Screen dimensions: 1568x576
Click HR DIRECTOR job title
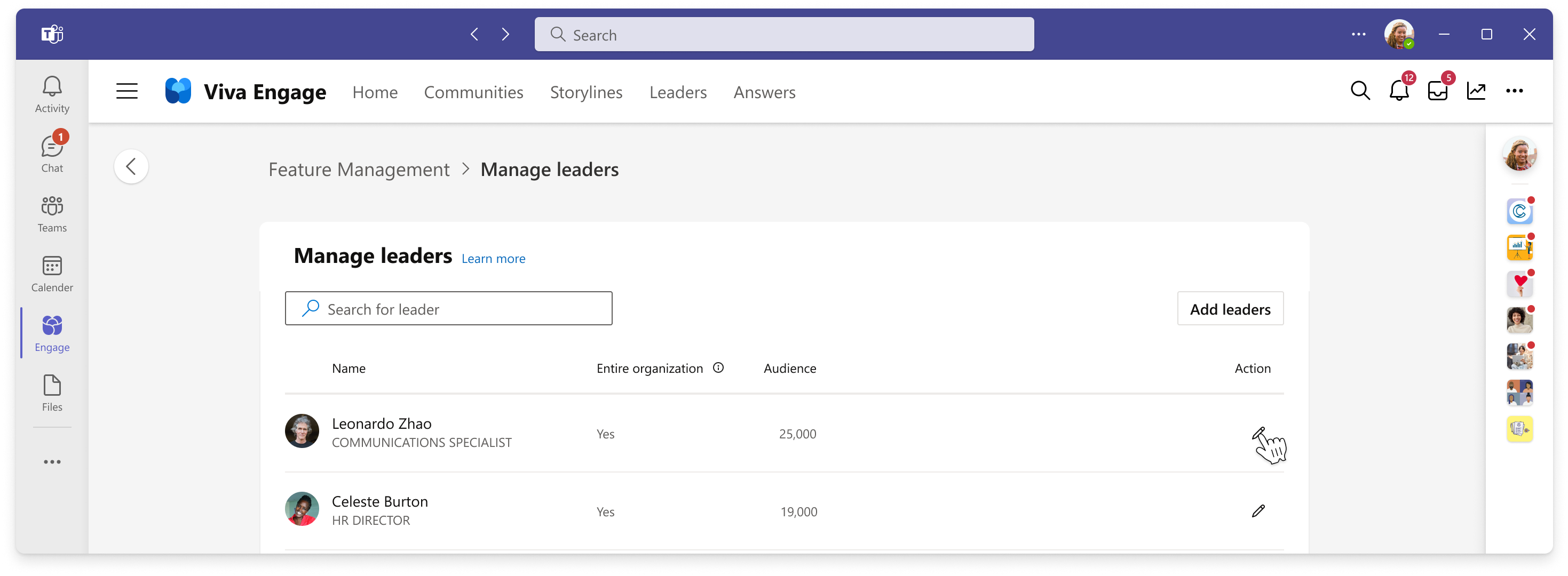pos(370,520)
